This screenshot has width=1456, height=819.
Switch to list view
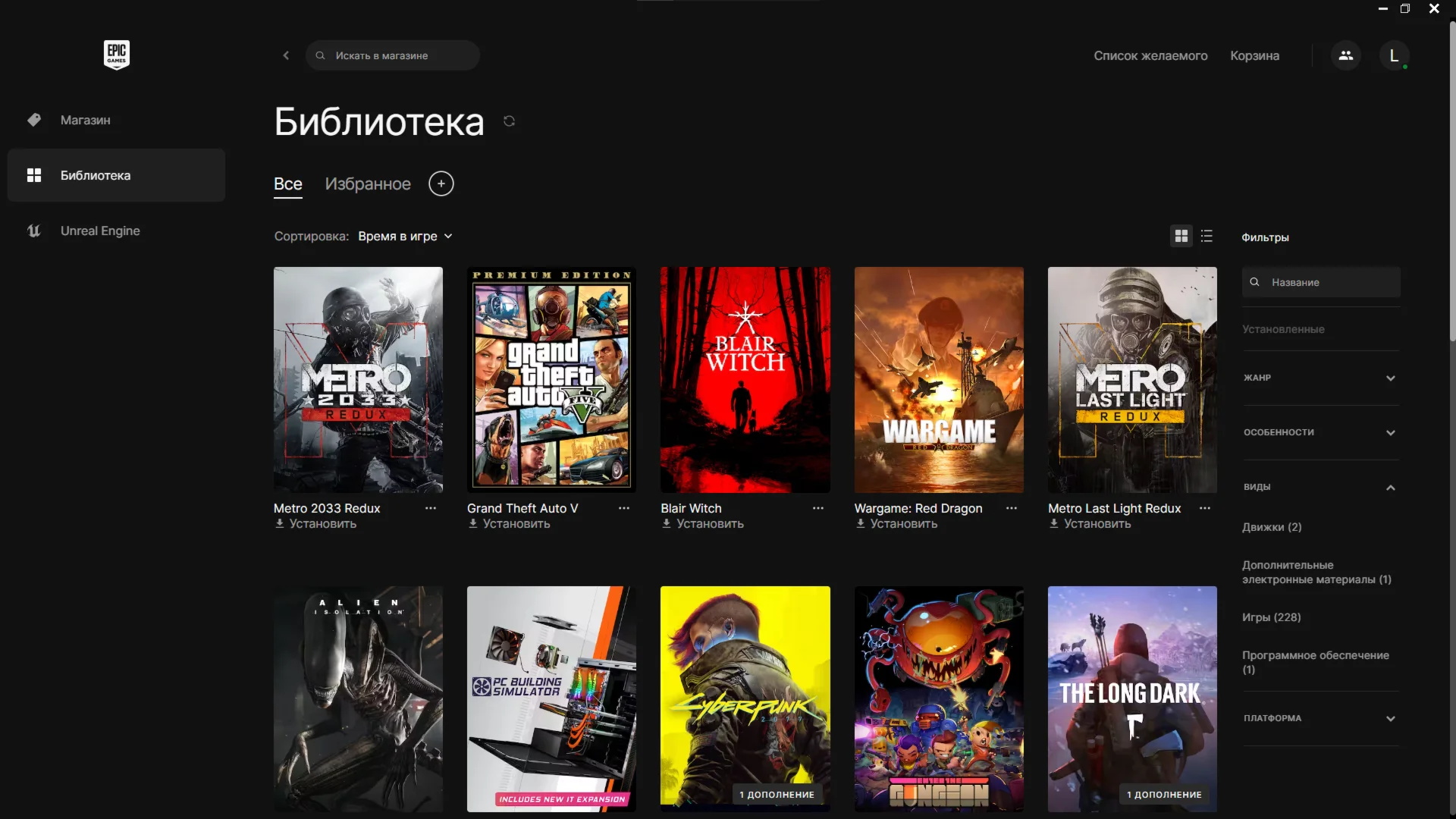1207,237
